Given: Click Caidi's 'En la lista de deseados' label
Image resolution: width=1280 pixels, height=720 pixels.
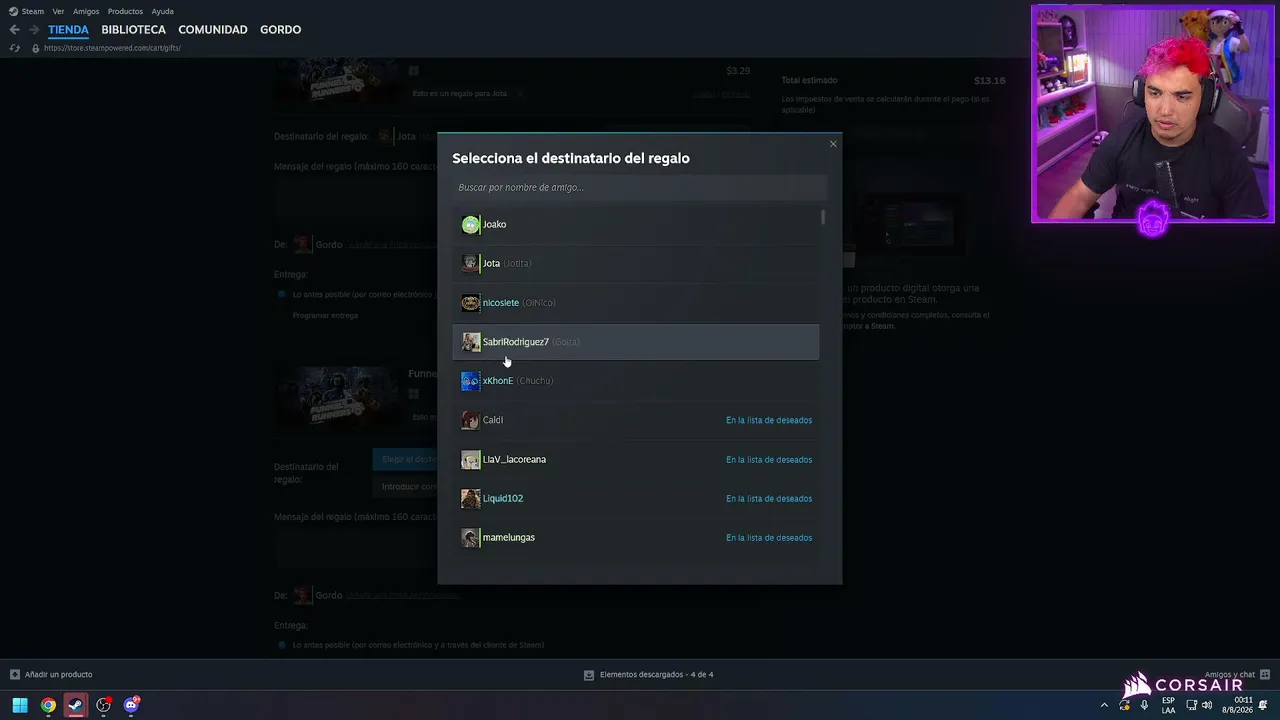Looking at the screenshot, I should 769,420.
